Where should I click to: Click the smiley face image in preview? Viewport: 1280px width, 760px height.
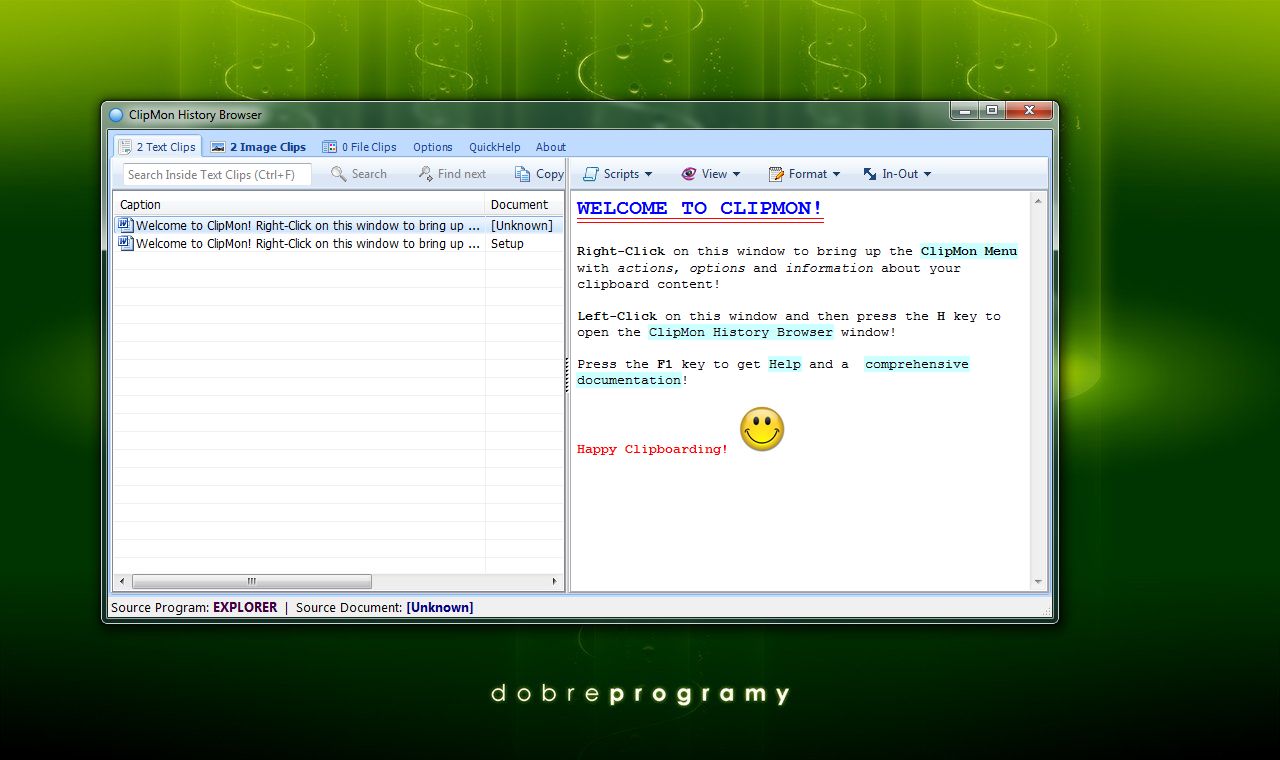click(x=762, y=429)
